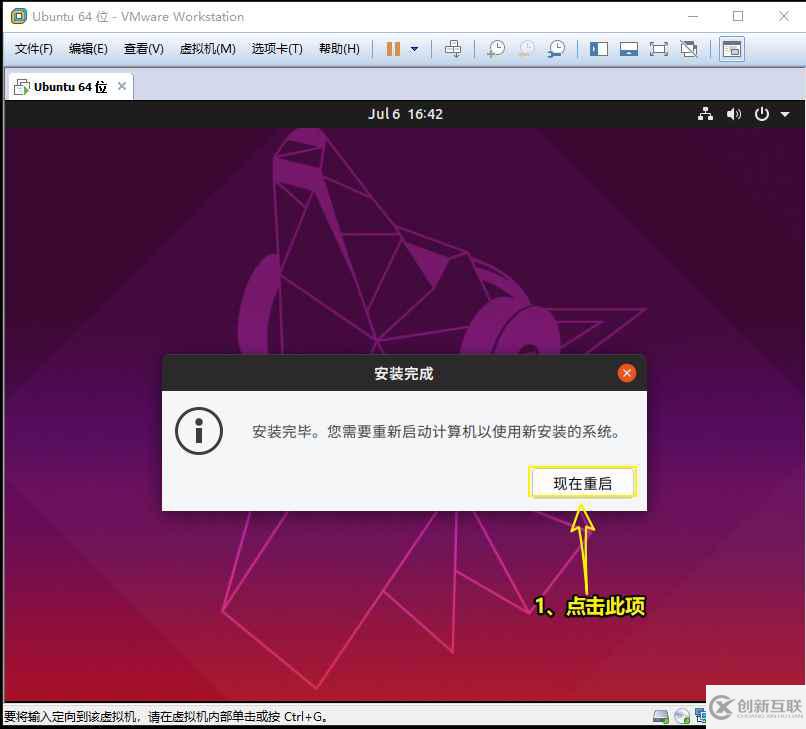Take a snapshot of the VM
Image resolution: width=806 pixels, height=729 pixels.
pos(496,49)
